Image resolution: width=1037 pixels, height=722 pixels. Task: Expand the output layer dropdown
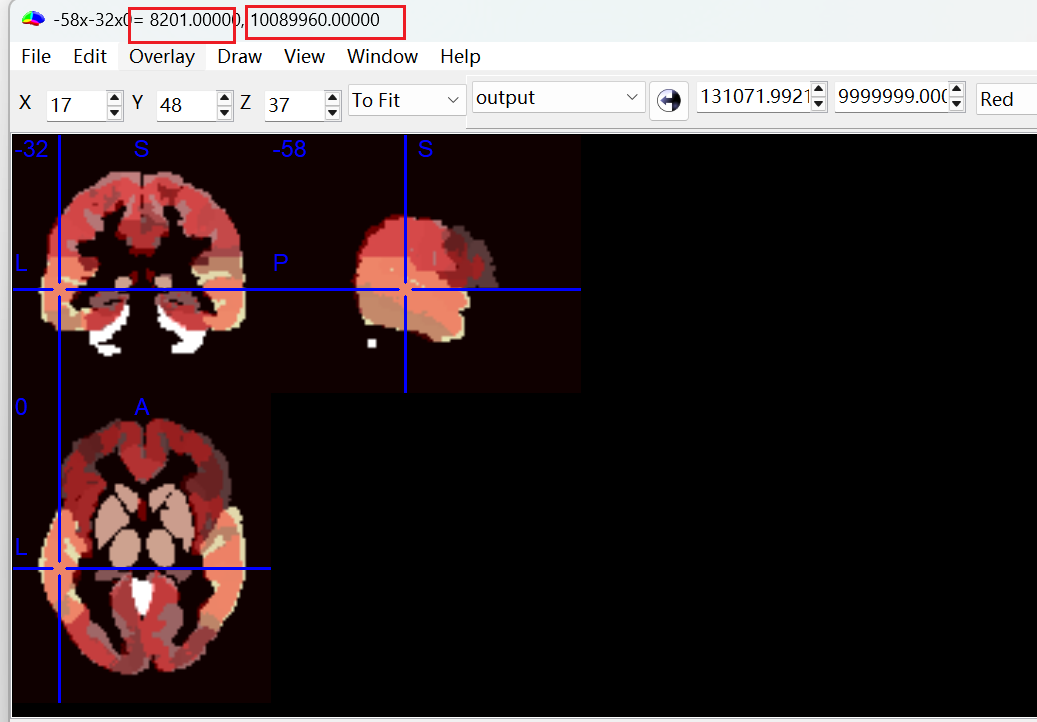point(558,98)
